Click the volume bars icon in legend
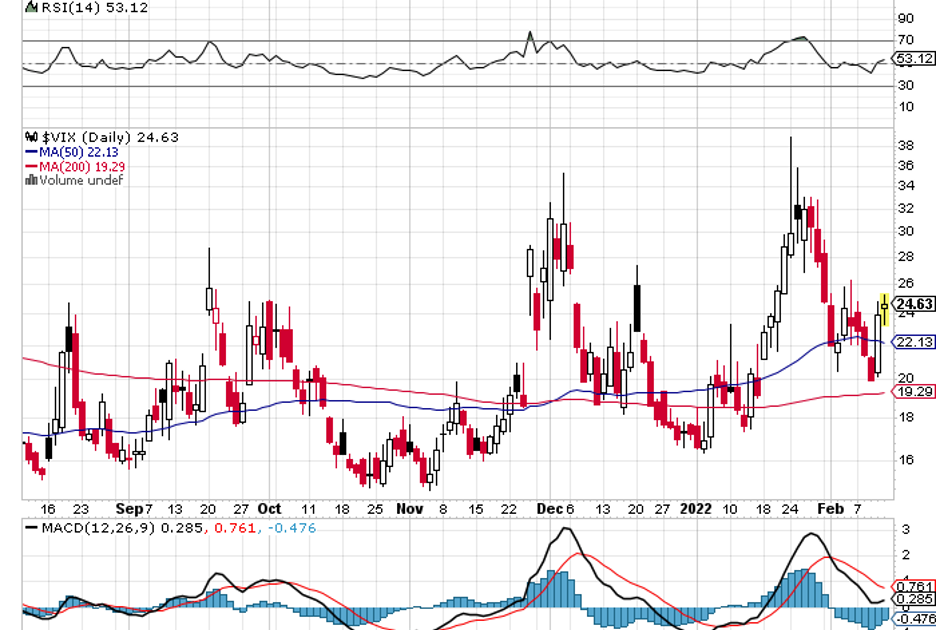The height and width of the screenshot is (630, 936). pyautogui.click(x=30, y=181)
